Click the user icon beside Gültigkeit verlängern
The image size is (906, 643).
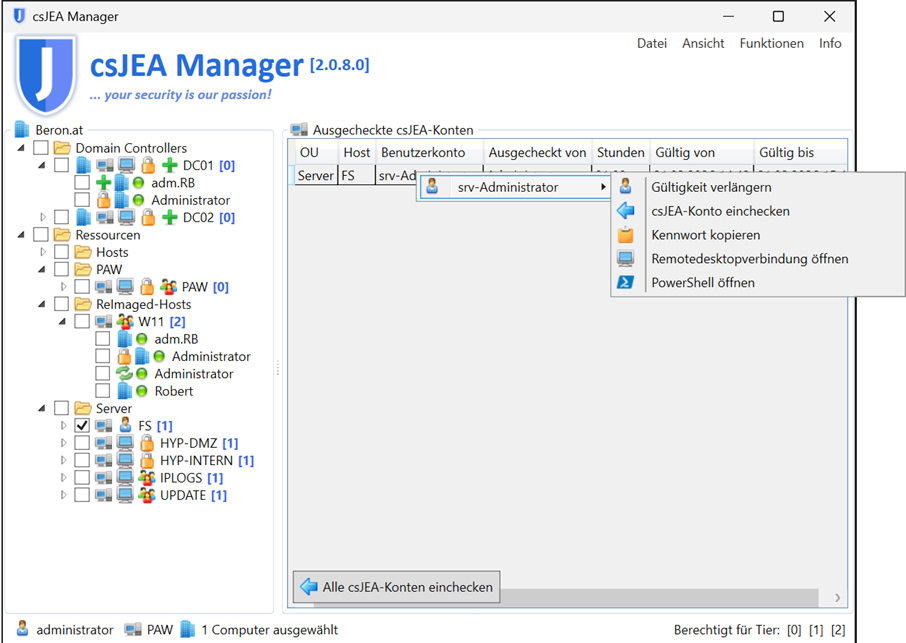click(625, 187)
